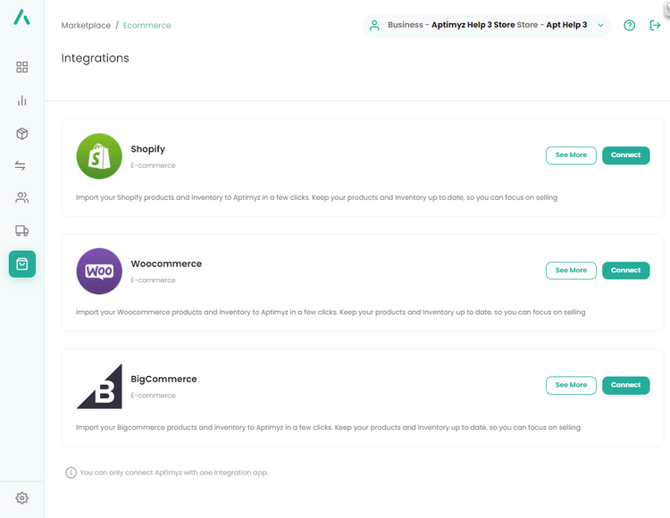Open the products box icon

pyautogui.click(x=22, y=134)
